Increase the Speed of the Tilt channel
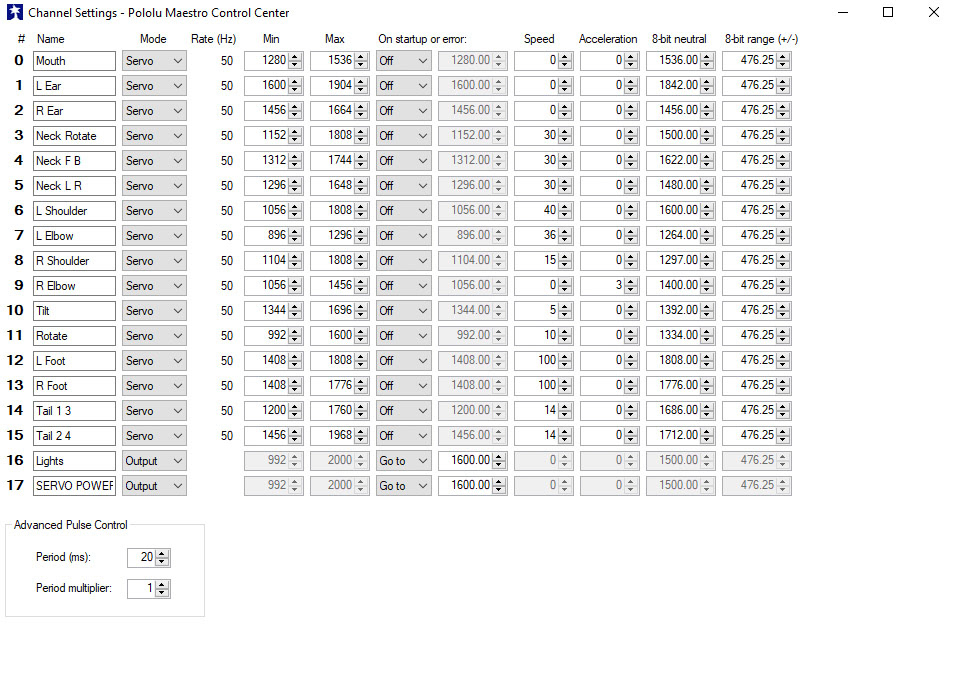 (565, 307)
